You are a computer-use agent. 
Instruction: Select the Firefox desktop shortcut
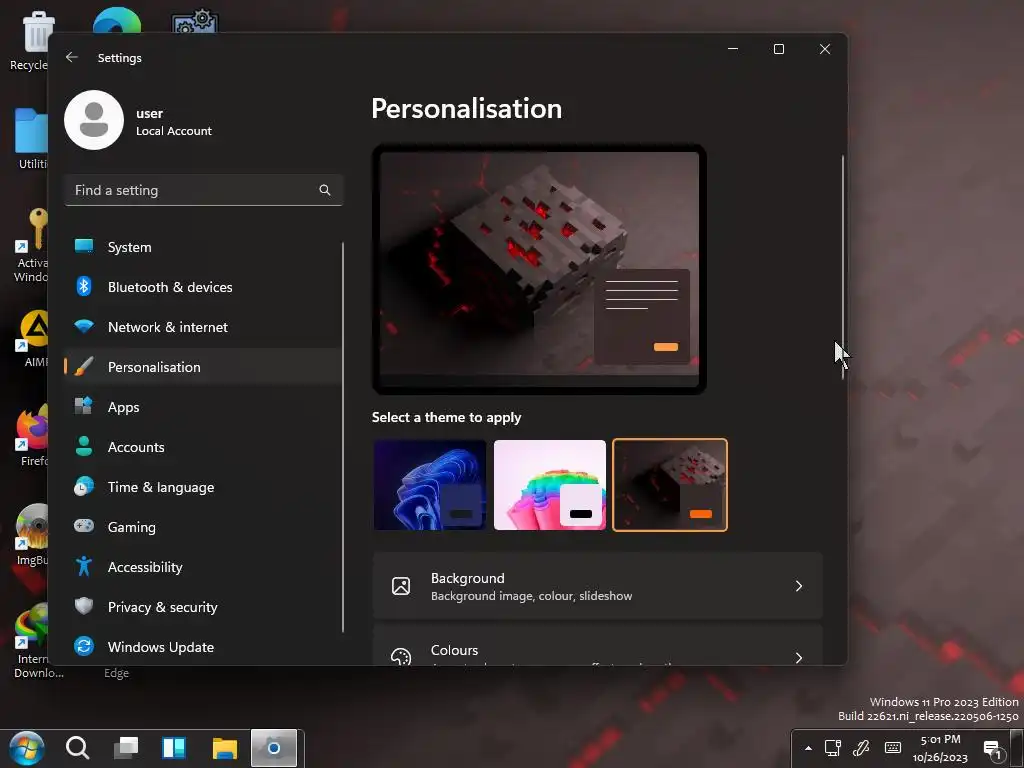point(33,435)
